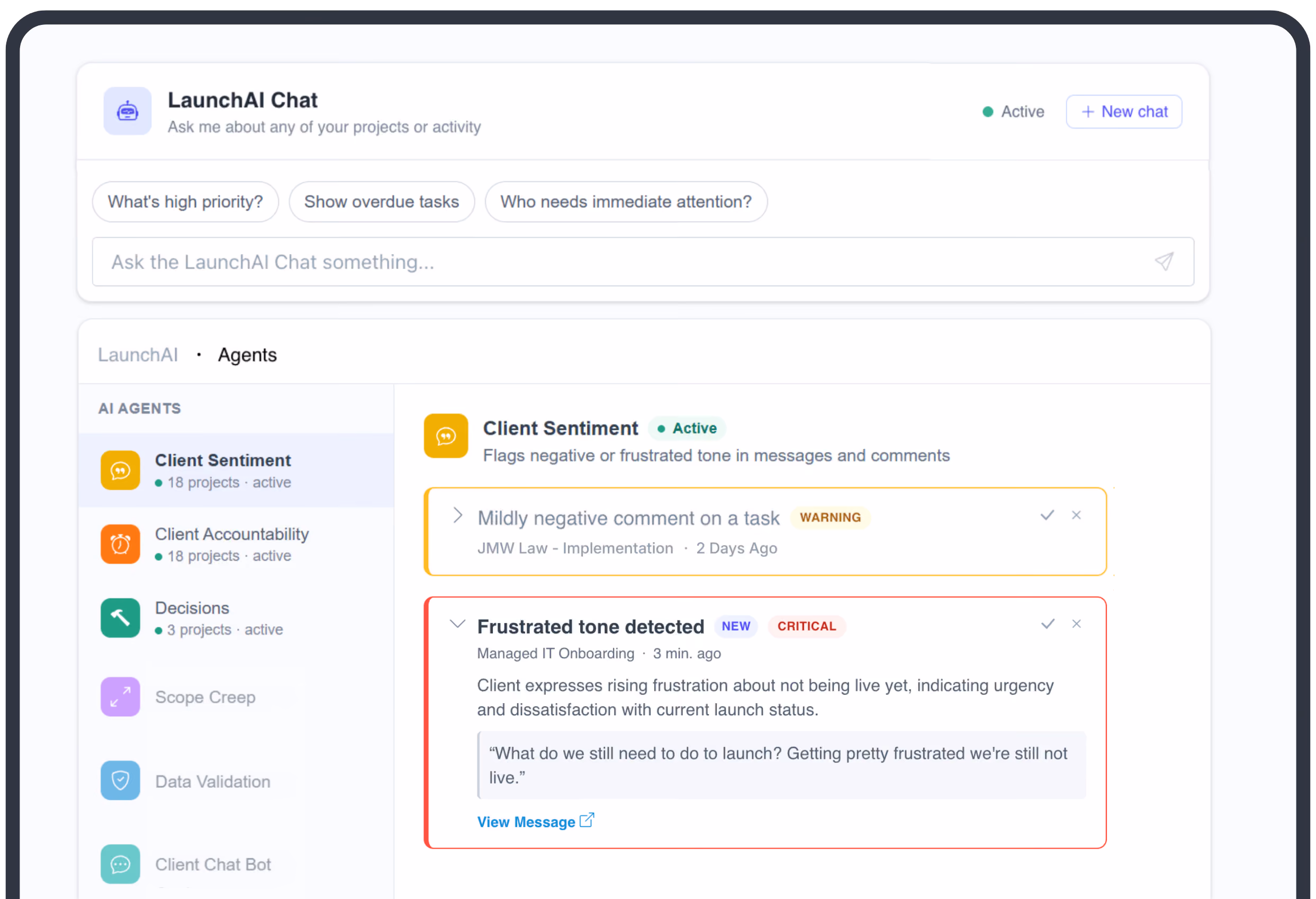Open external link icon beside View Message
The image size is (1316, 899).
[587, 820]
